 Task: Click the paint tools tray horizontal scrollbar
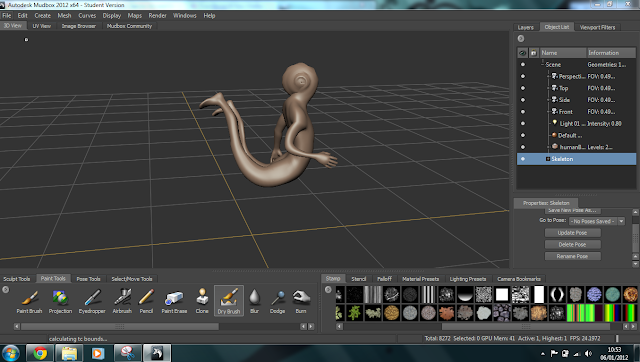click(120, 326)
